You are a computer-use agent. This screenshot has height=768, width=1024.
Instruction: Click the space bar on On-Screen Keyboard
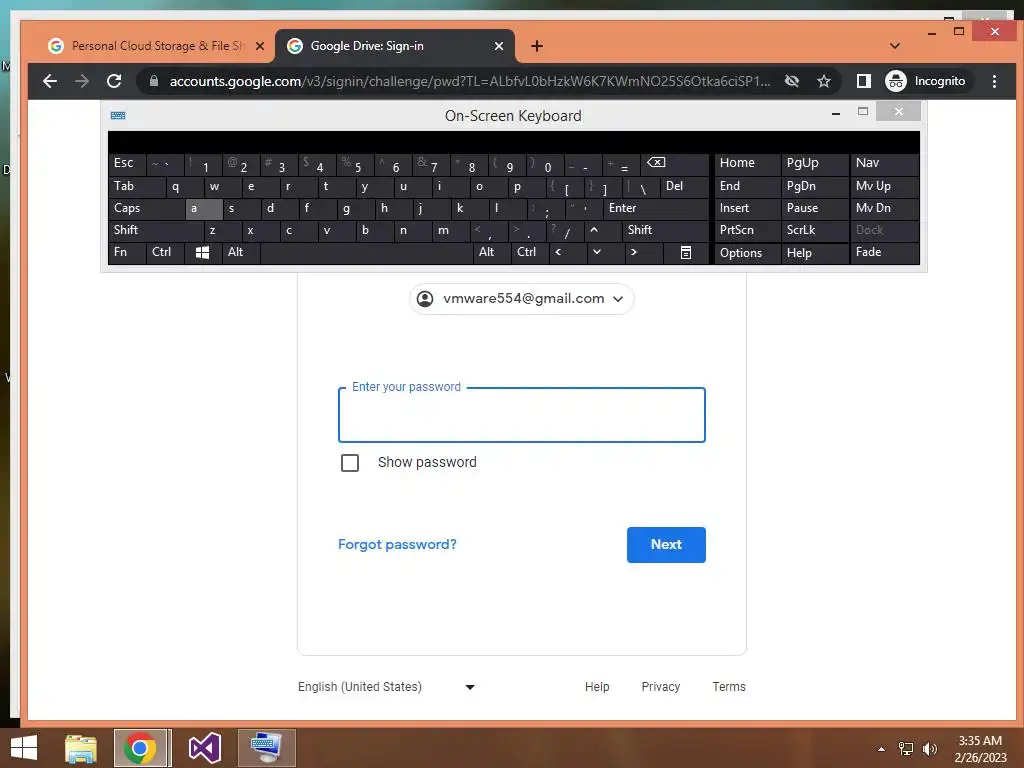[366, 252]
